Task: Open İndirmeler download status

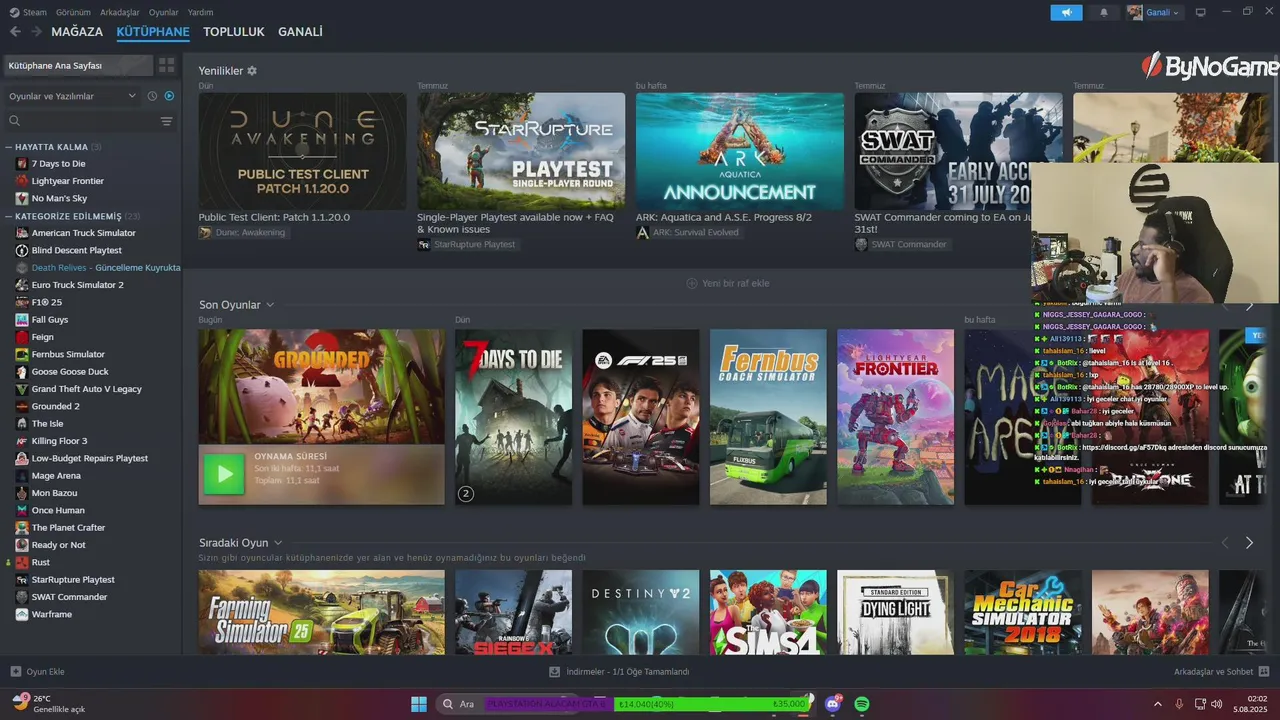Action: click(x=620, y=672)
